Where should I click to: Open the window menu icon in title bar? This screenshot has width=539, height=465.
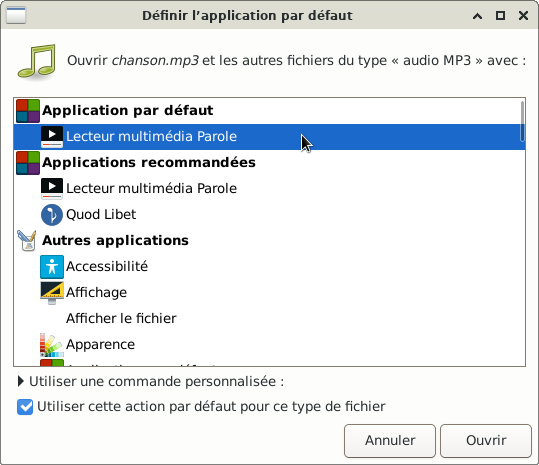(x=16, y=15)
